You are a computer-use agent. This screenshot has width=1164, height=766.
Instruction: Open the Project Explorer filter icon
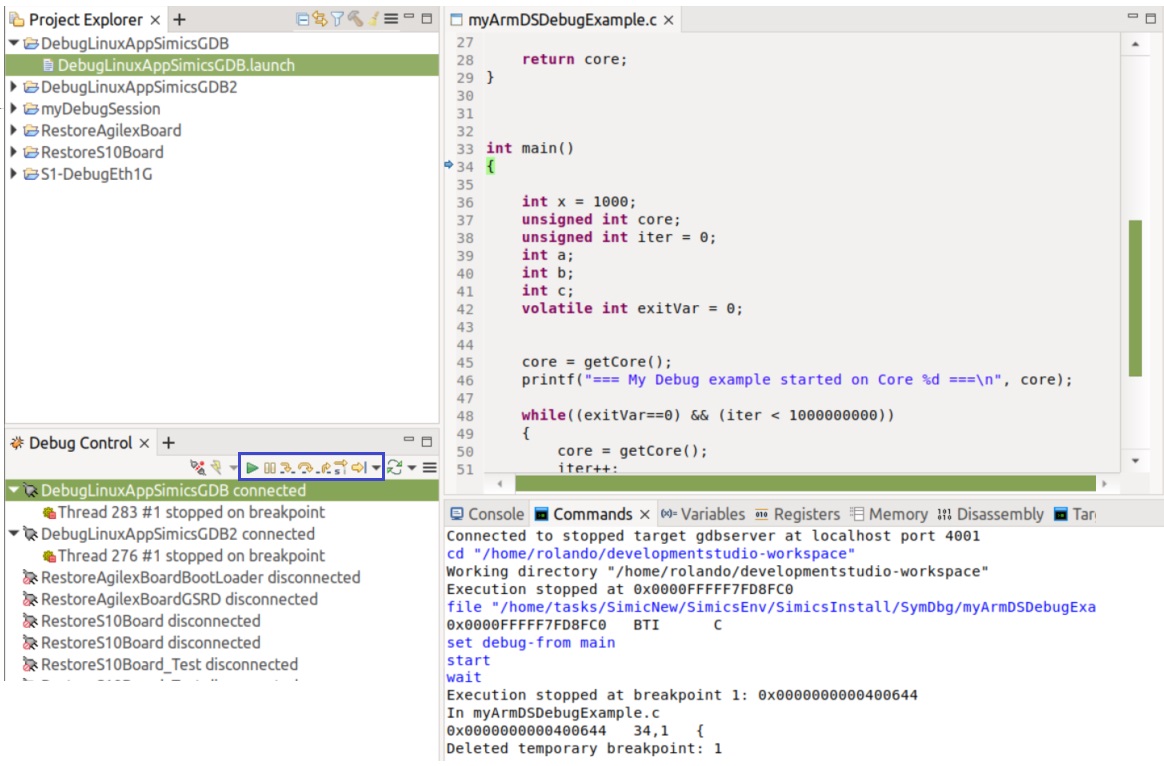click(x=337, y=19)
